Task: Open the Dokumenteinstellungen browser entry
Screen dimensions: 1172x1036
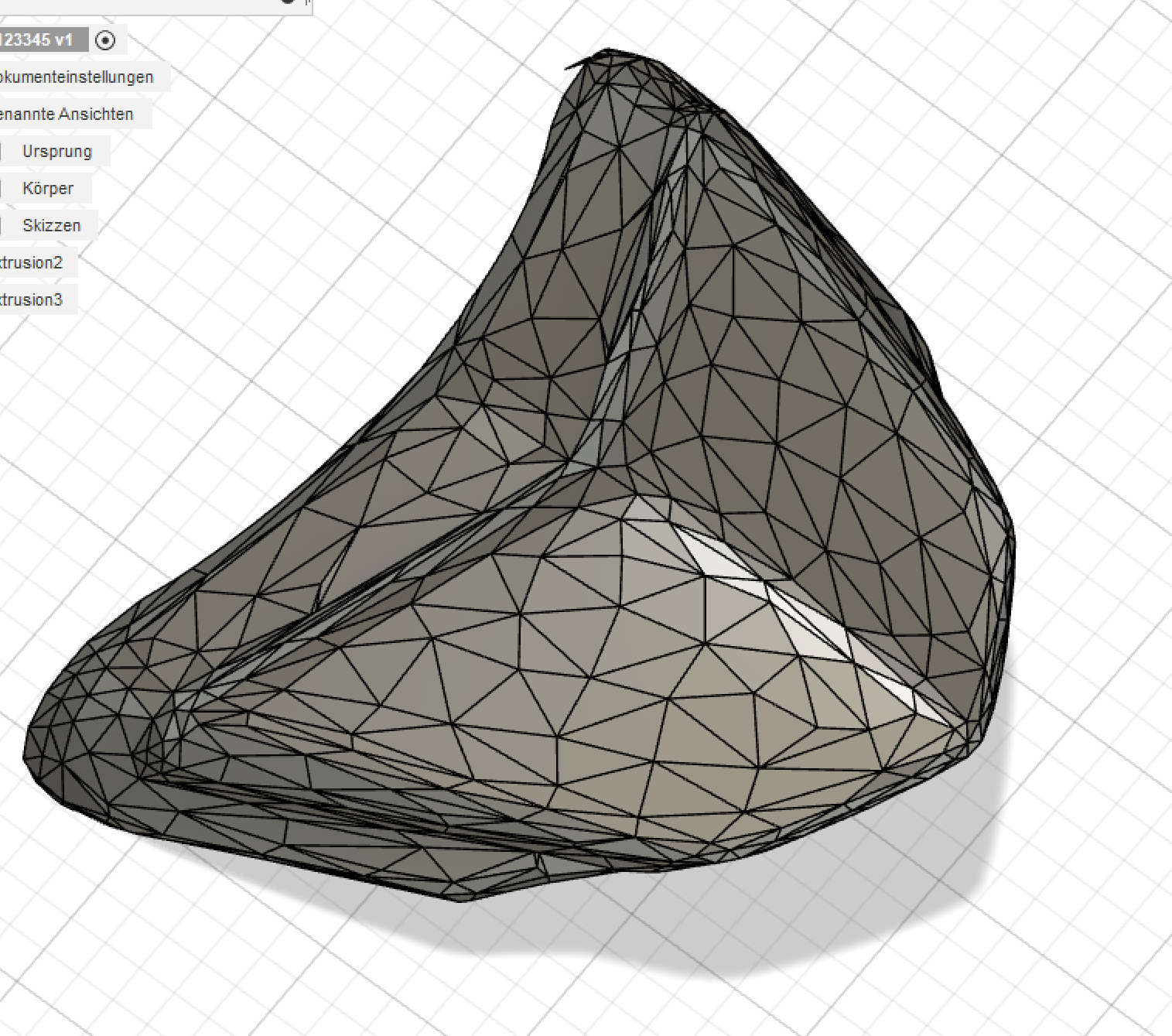Action: [x=77, y=77]
